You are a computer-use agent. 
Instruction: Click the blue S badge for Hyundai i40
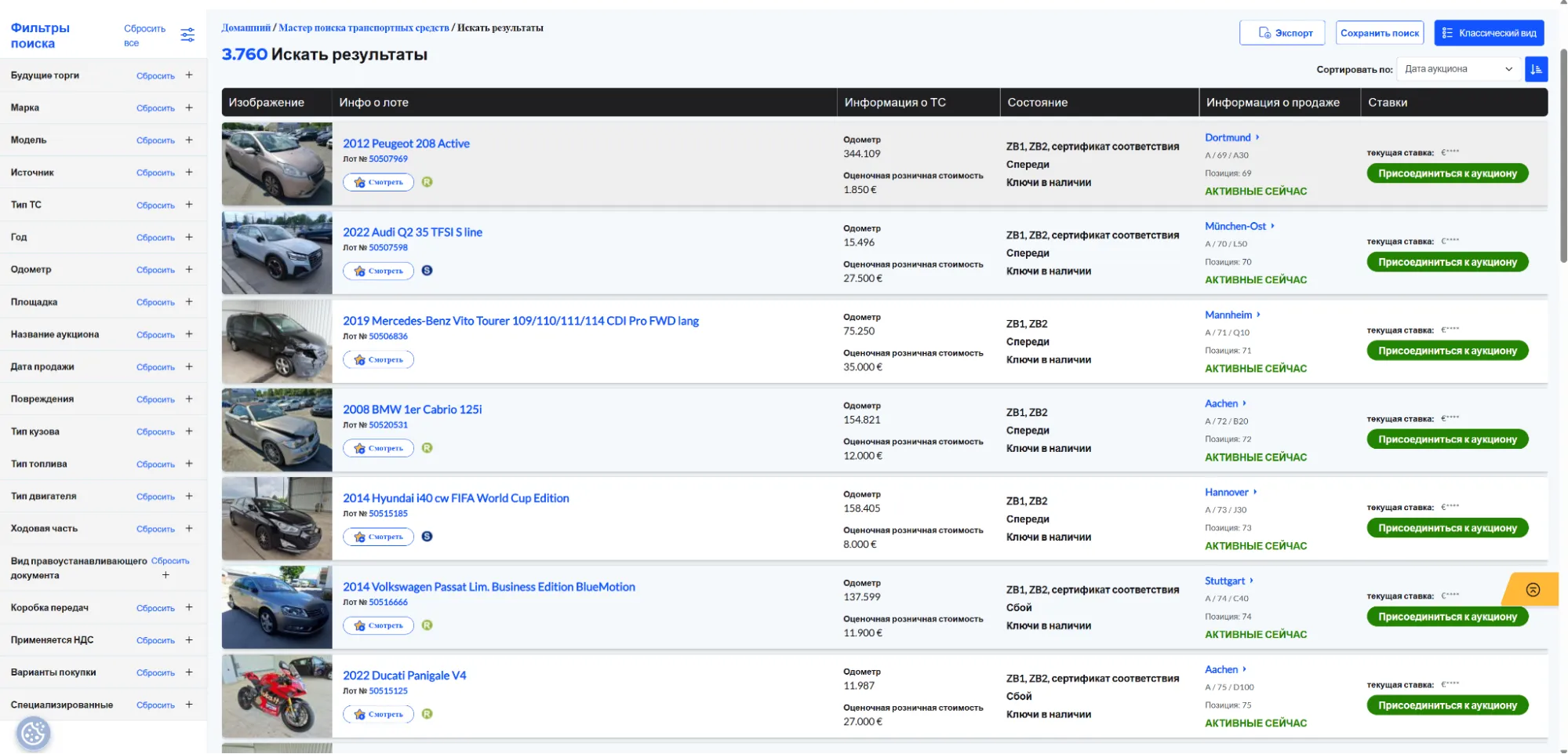[427, 537]
